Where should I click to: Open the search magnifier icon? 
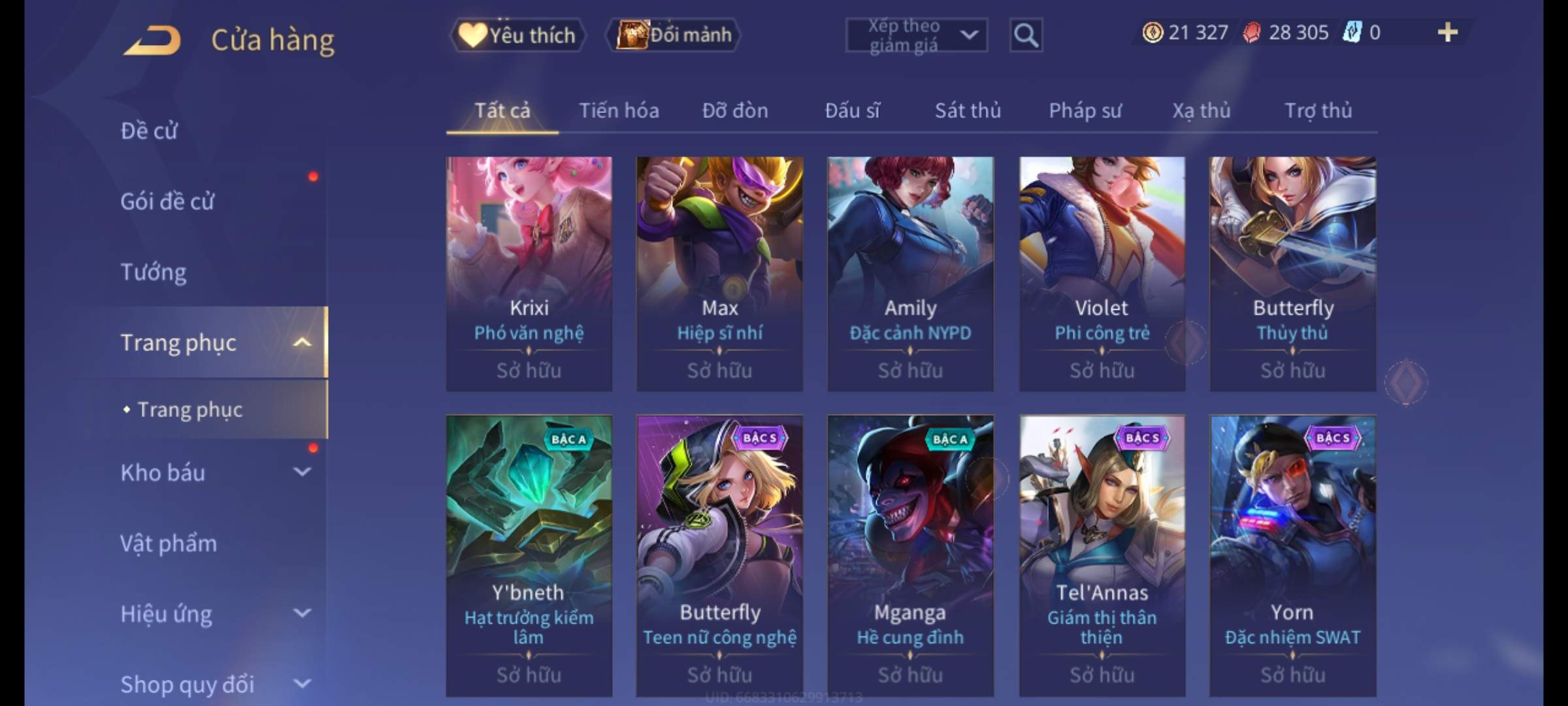tap(1026, 35)
